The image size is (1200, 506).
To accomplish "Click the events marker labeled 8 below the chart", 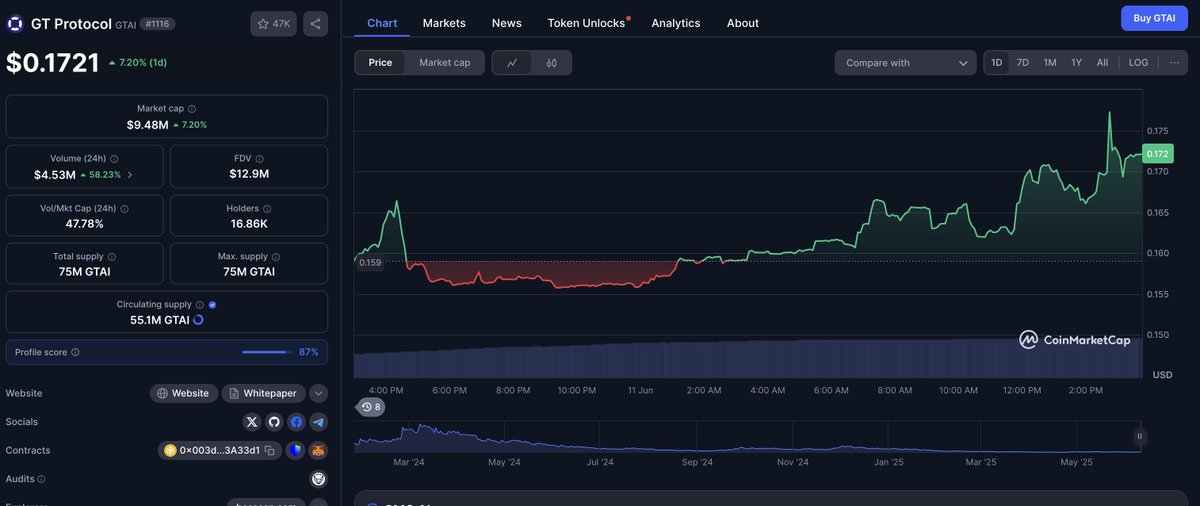I will [371, 407].
